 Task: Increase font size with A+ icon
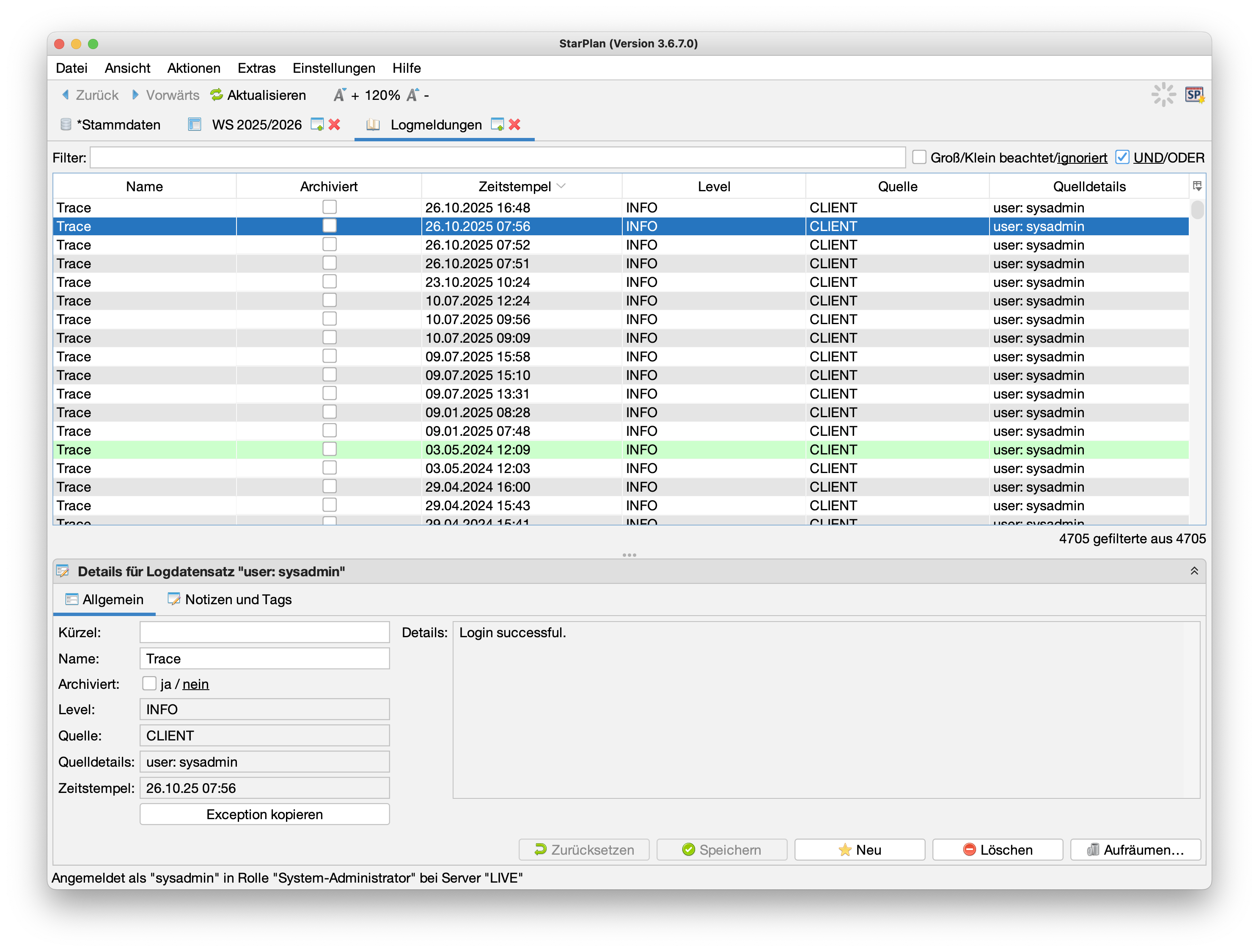point(340,95)
